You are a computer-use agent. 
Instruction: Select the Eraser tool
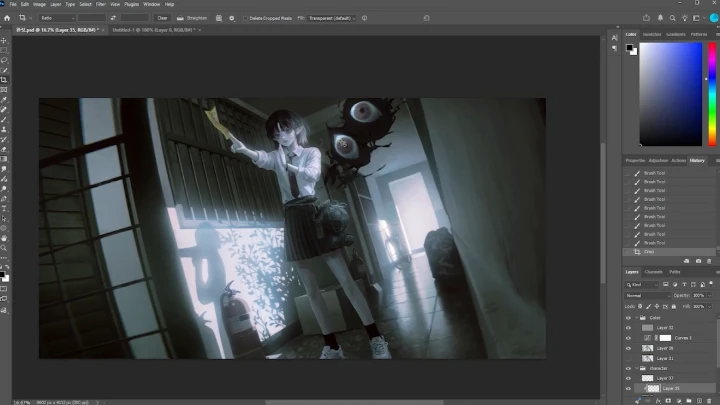(x=4, y=149)
